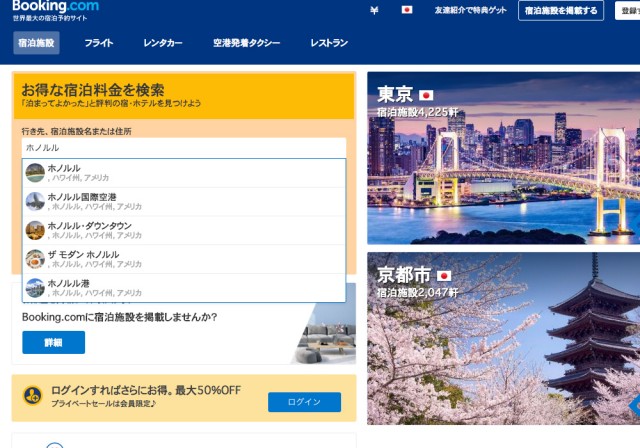640x448 pixels.
Task: Click the 宿泊施設2,047軒 text
Action: 418,293
